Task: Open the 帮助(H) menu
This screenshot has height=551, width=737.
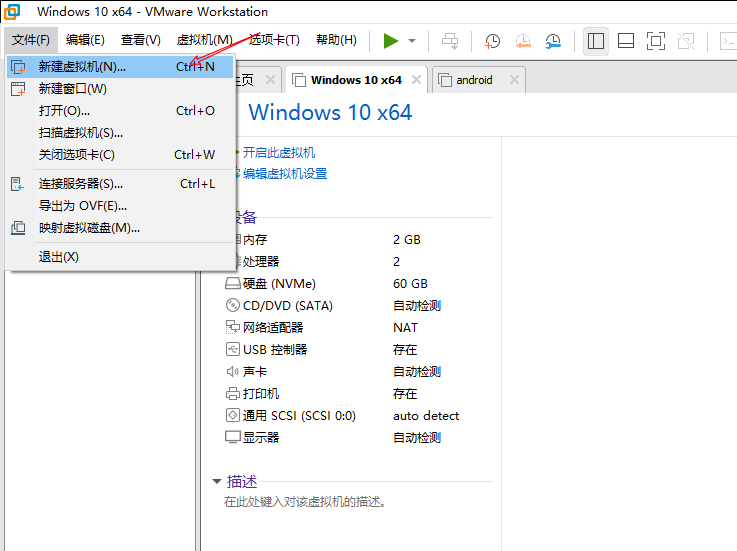Action: [337, 40]
